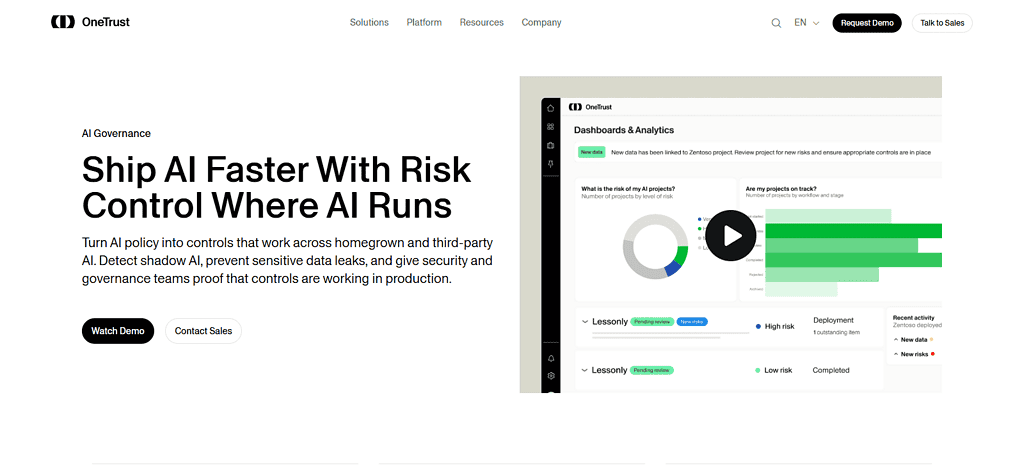Click the bell notification icon in the preview sidebar
Screen dimensions: 1022x468
point(551,358)
